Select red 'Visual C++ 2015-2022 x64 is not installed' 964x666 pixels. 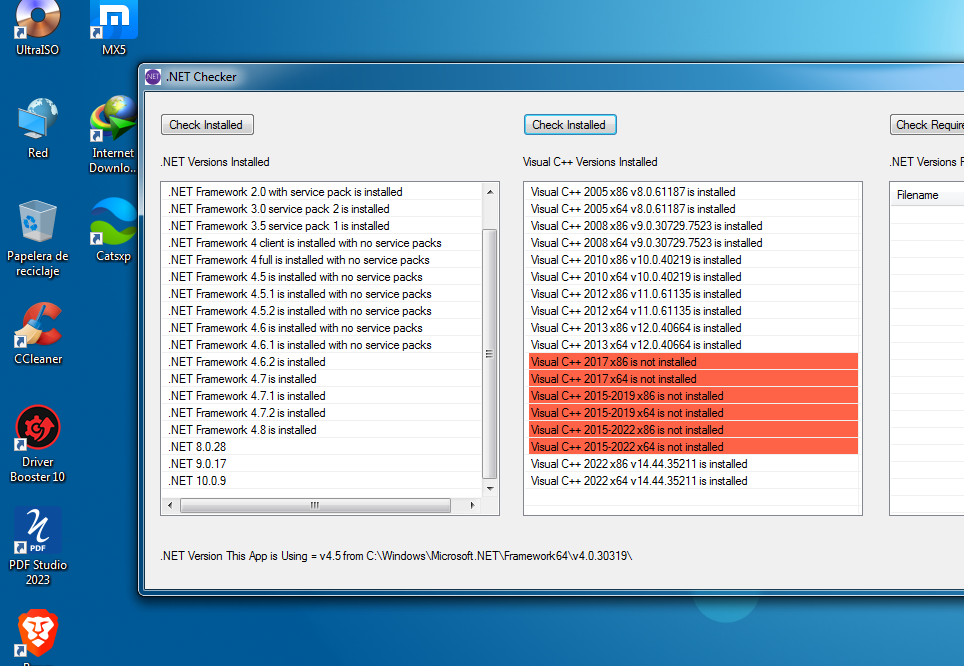pyautogui.click(x=693, y=447)
